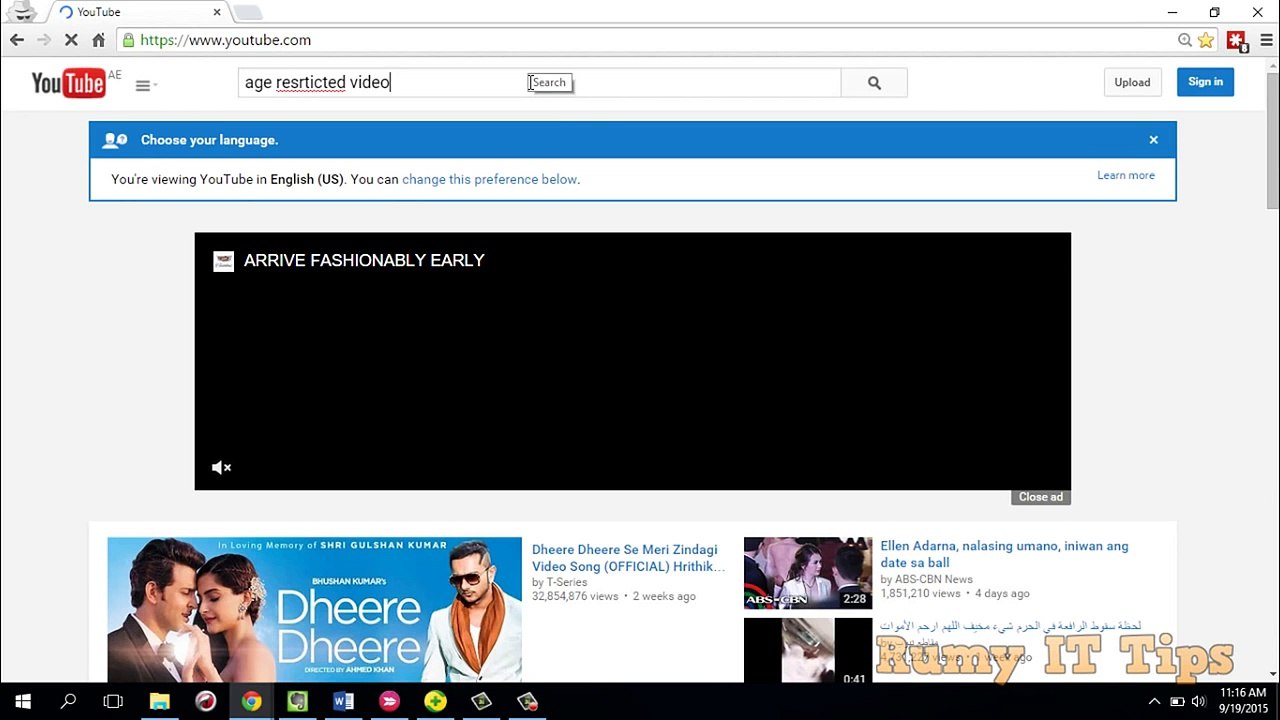Click the YouTube logo
Screen dimensions: 1280x720
click(x=68, y=83)
